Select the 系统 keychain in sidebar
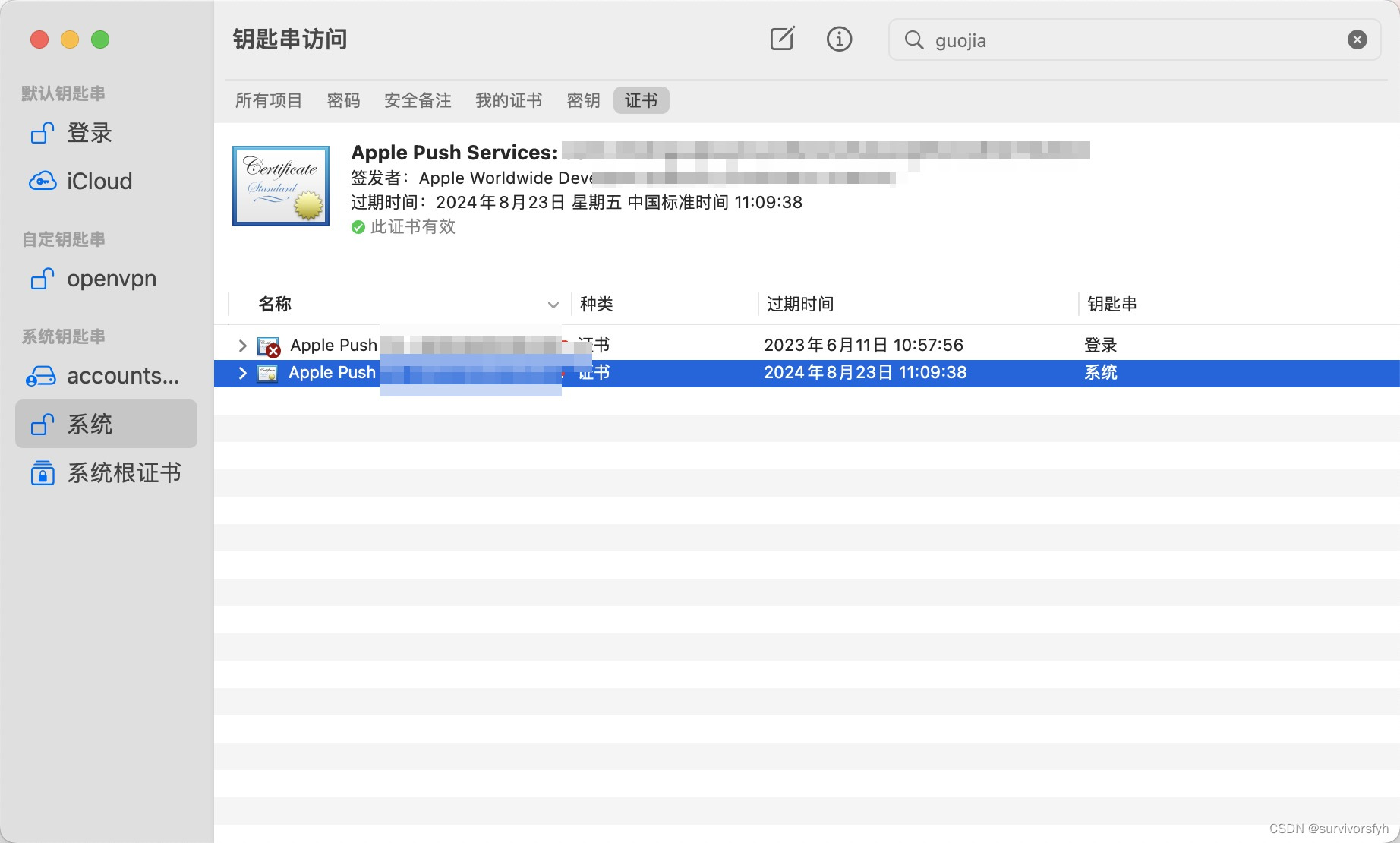 tap(106, 424)
